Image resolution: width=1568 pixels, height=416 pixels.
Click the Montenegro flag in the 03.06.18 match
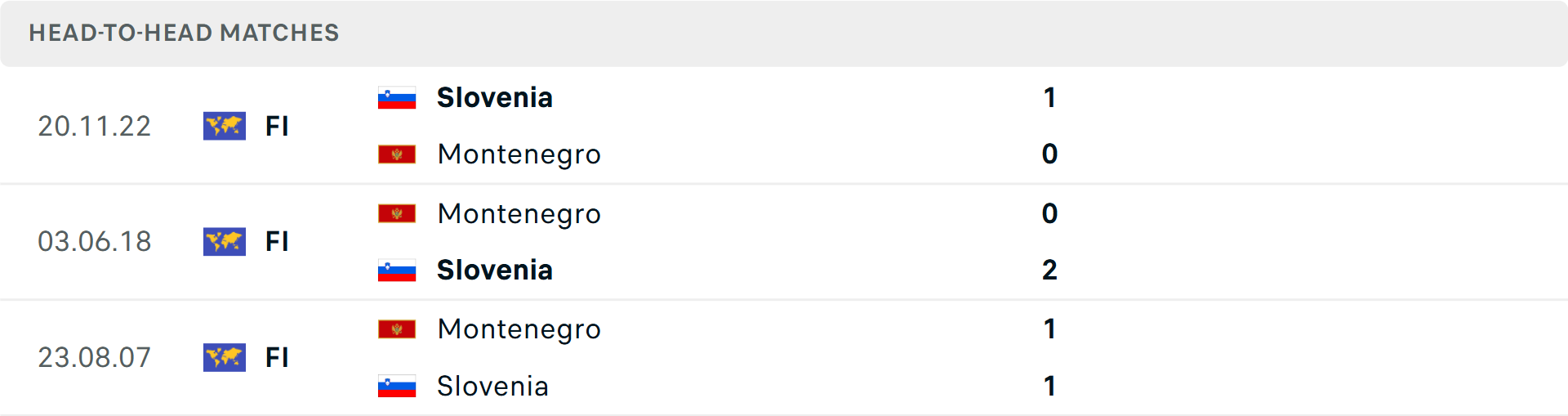397,214
